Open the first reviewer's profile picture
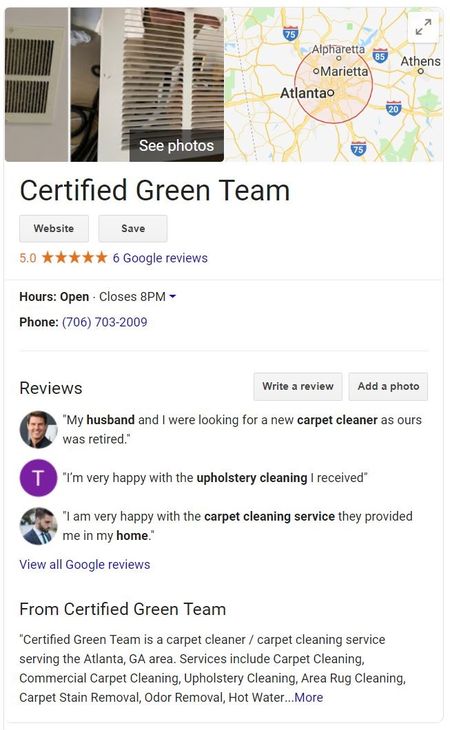Viewport: 450px width, 730px height. coord(38,429)
